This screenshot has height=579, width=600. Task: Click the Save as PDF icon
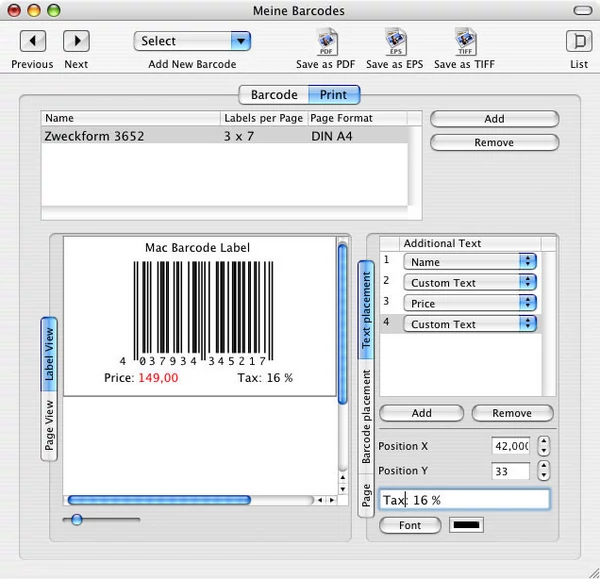[326, 41]
